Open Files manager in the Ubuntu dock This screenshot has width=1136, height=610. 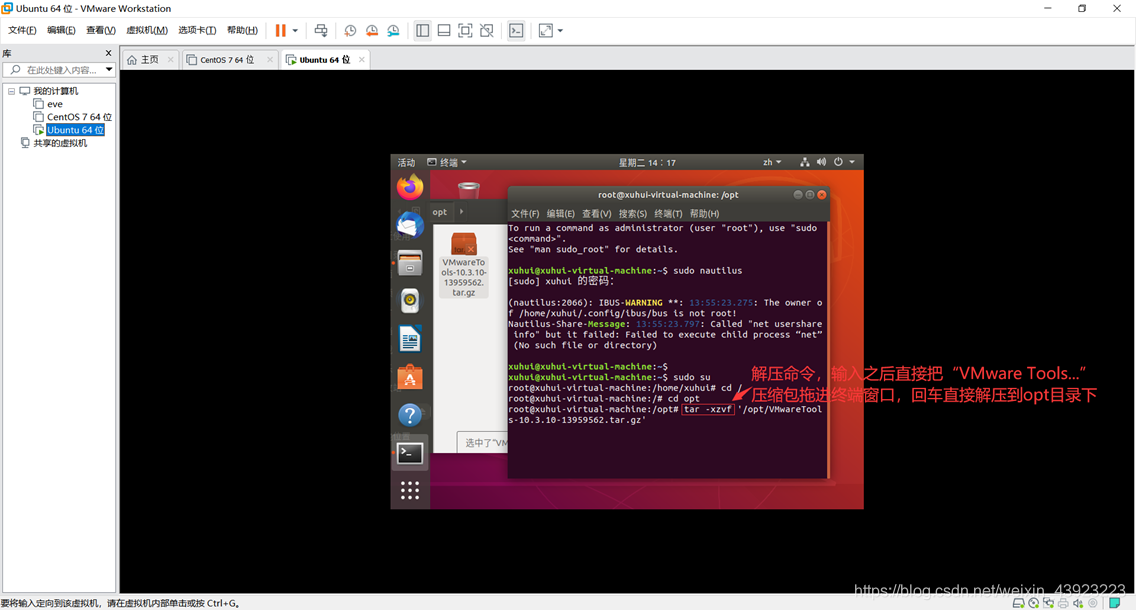tap(410, 263)
